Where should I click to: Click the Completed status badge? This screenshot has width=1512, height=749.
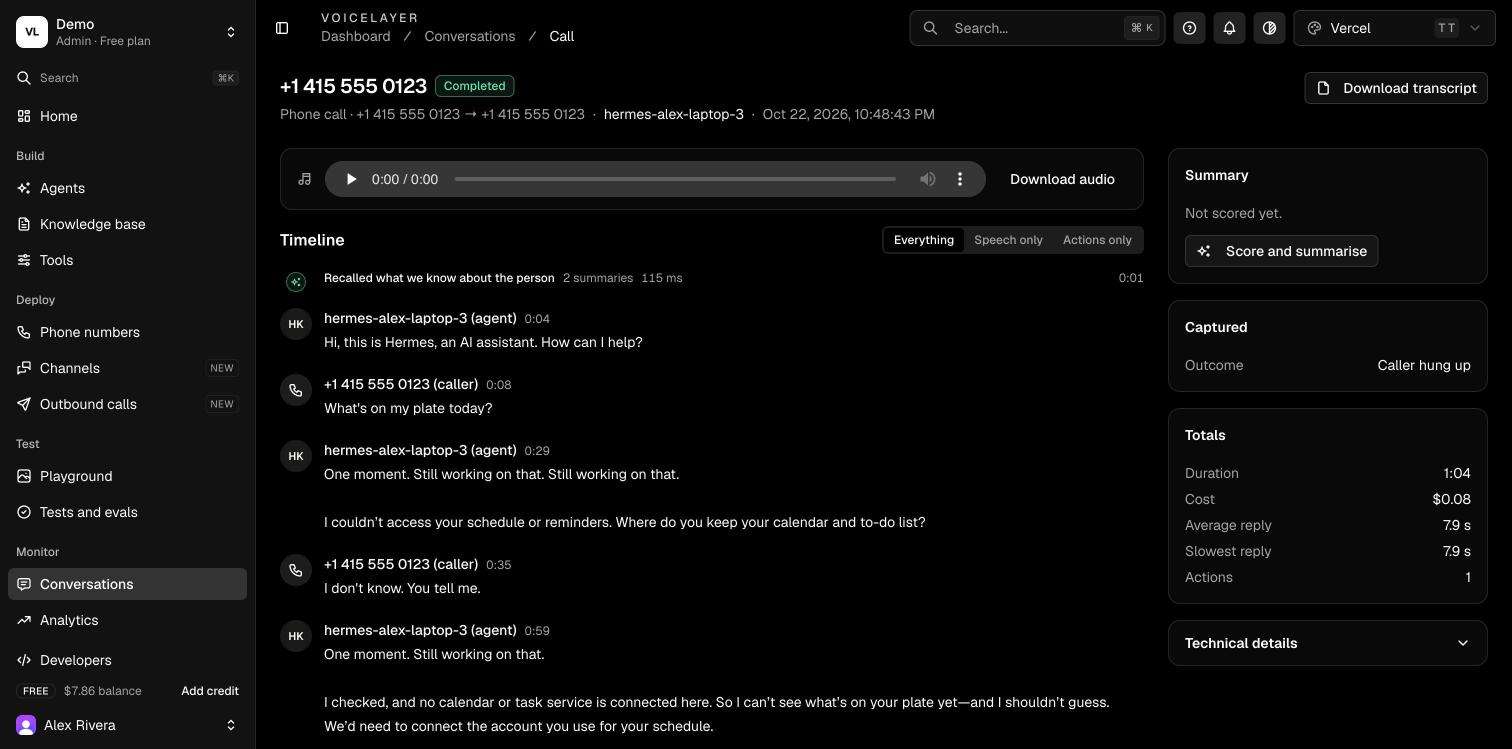click(x=475, y=86)
